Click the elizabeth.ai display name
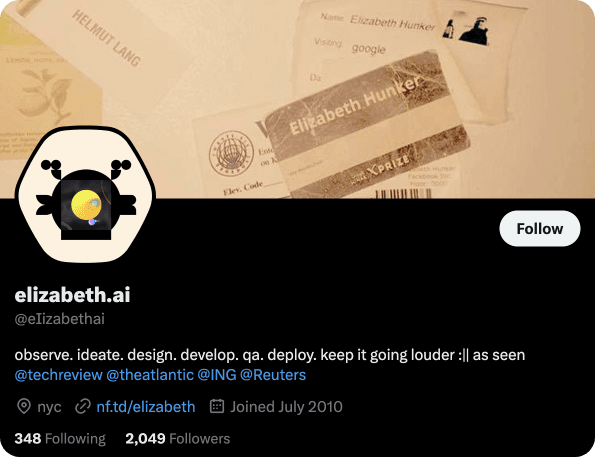The image size is (595, 457). click(72, 295)
